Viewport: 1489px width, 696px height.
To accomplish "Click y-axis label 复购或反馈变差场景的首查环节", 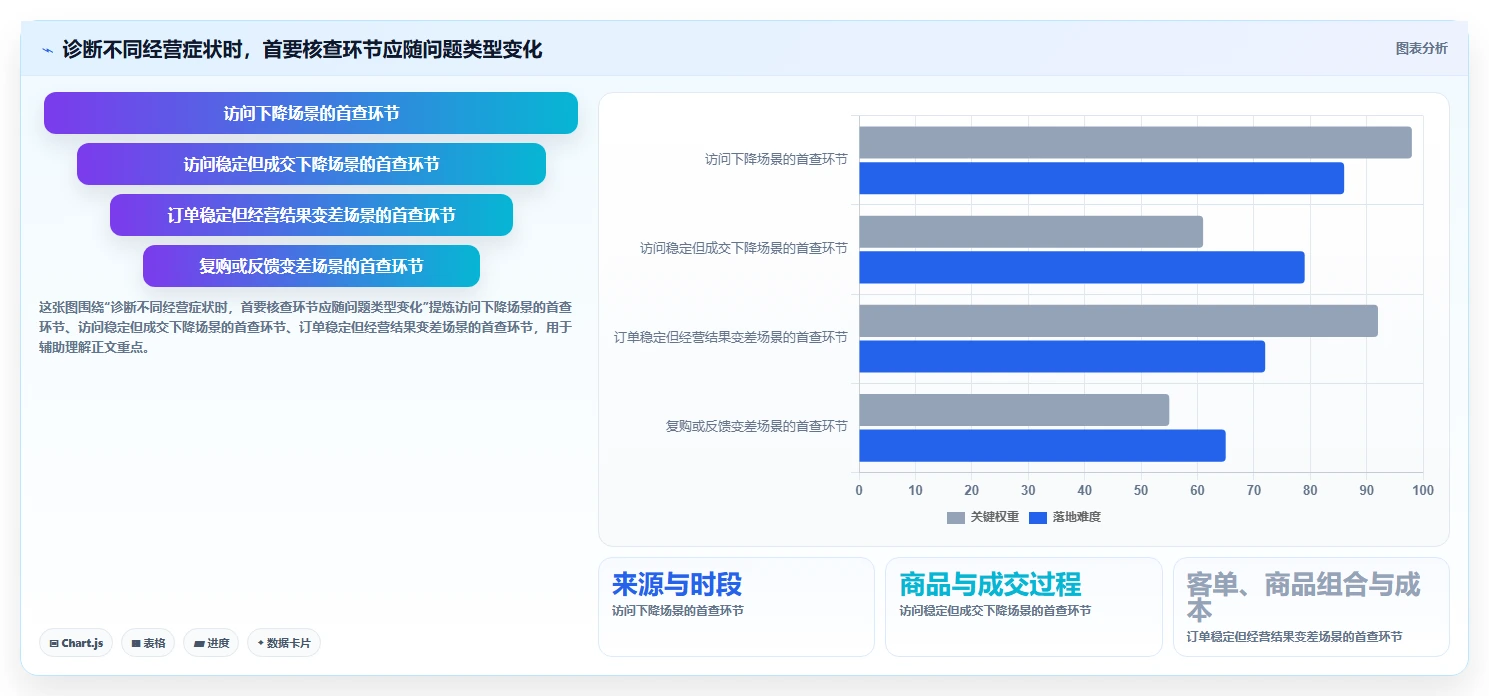I will pos(757,427).
